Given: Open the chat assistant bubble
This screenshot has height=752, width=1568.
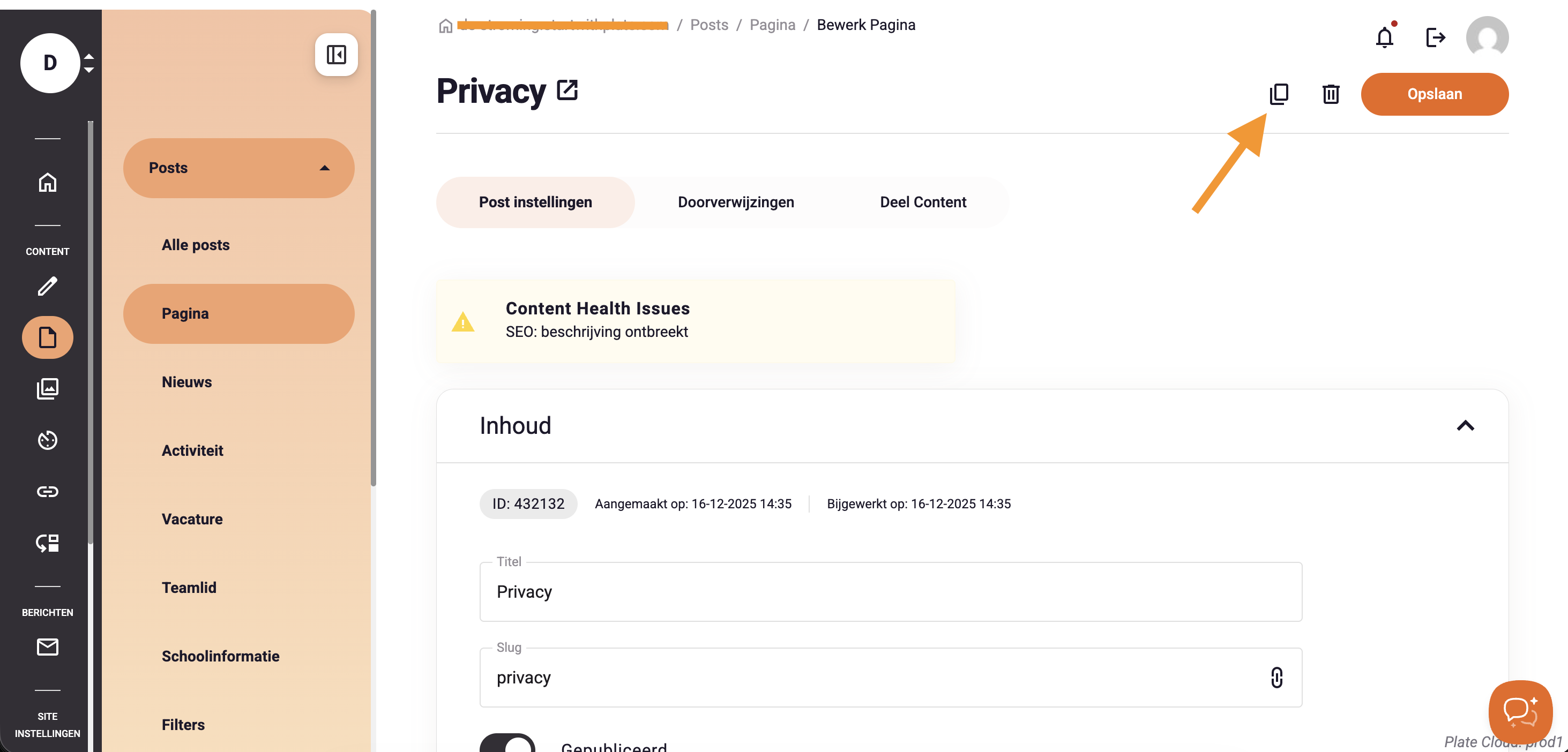Looking at the screenshot, I should point(1520,712).
